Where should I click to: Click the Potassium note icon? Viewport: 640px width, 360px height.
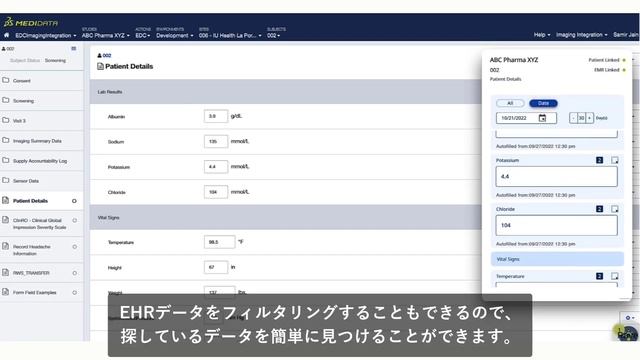(615, 160)
